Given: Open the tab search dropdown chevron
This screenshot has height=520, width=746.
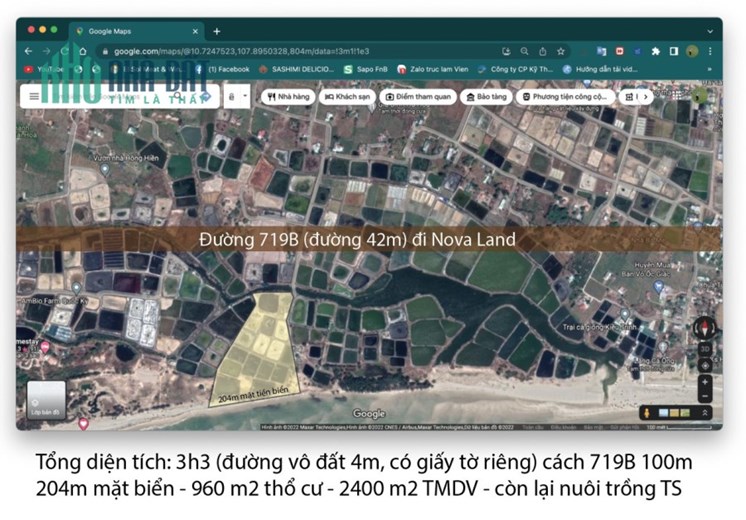Looking at the screenshot, I should click(x=710, y=31).
